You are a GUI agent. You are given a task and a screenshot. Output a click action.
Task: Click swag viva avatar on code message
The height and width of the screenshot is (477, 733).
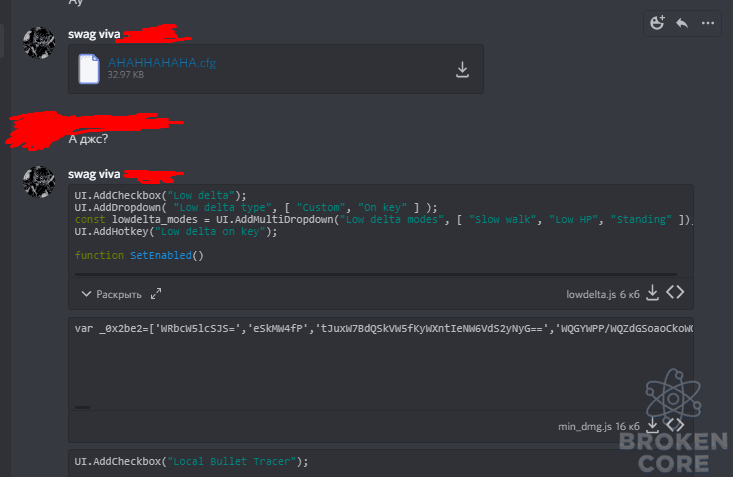pyautogui.click(x=39, y=182)
